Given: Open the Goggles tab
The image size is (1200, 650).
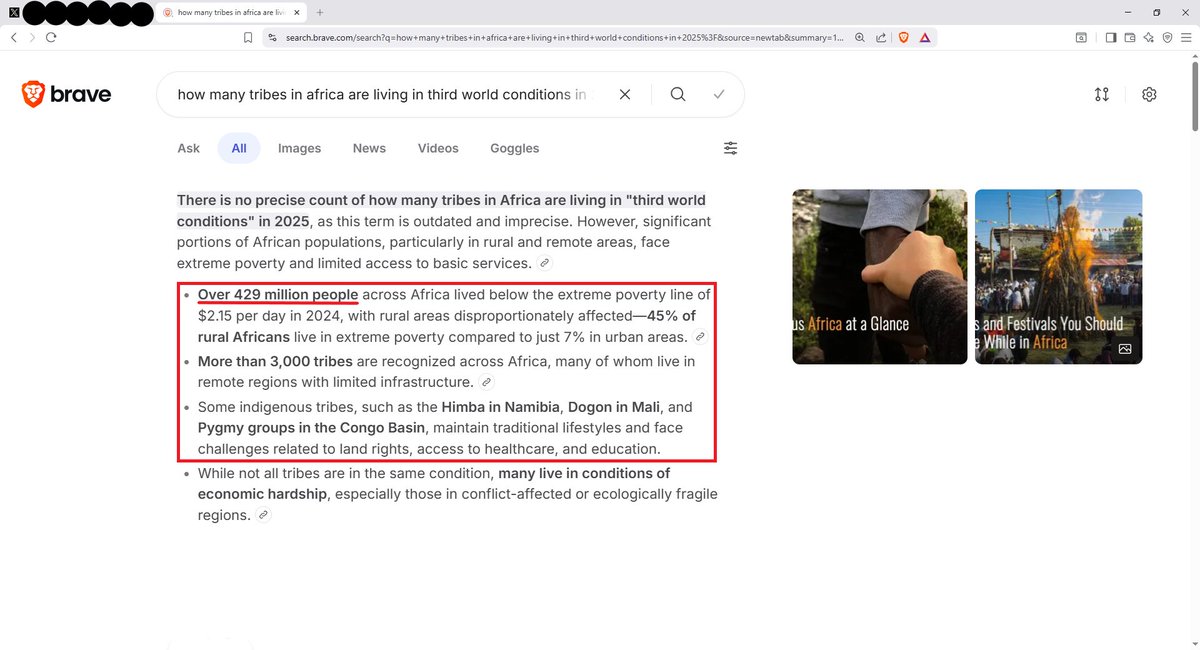Looking at the screenshot, I should coord(515,148).
